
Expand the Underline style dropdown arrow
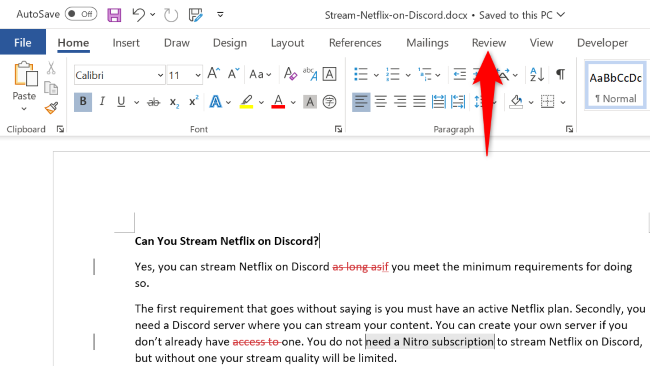[x=136, y=102]
